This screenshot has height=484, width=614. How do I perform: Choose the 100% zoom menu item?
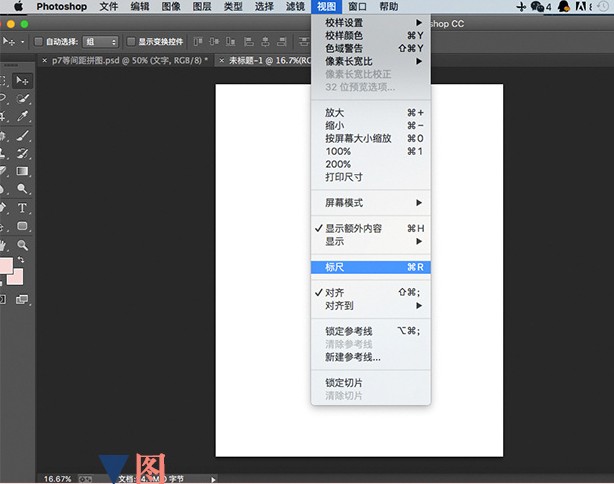(370, 152)
